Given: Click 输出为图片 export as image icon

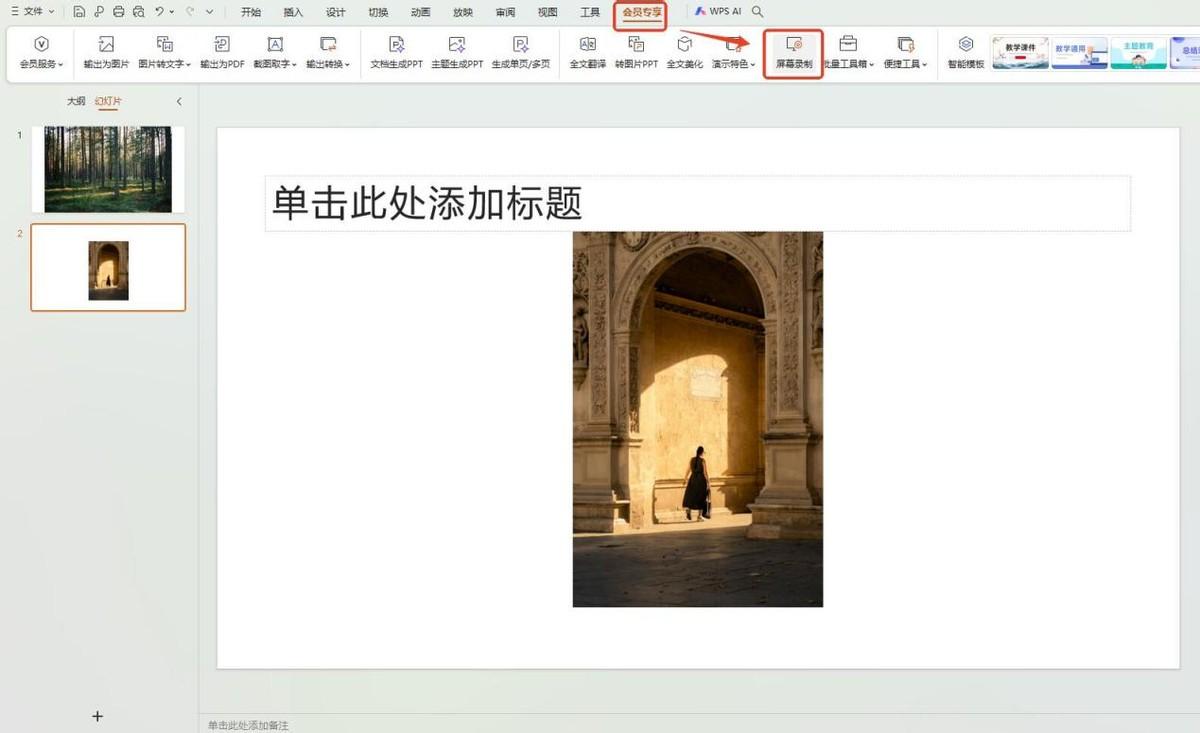Looking at the screenshot, I should pos(106,45).
